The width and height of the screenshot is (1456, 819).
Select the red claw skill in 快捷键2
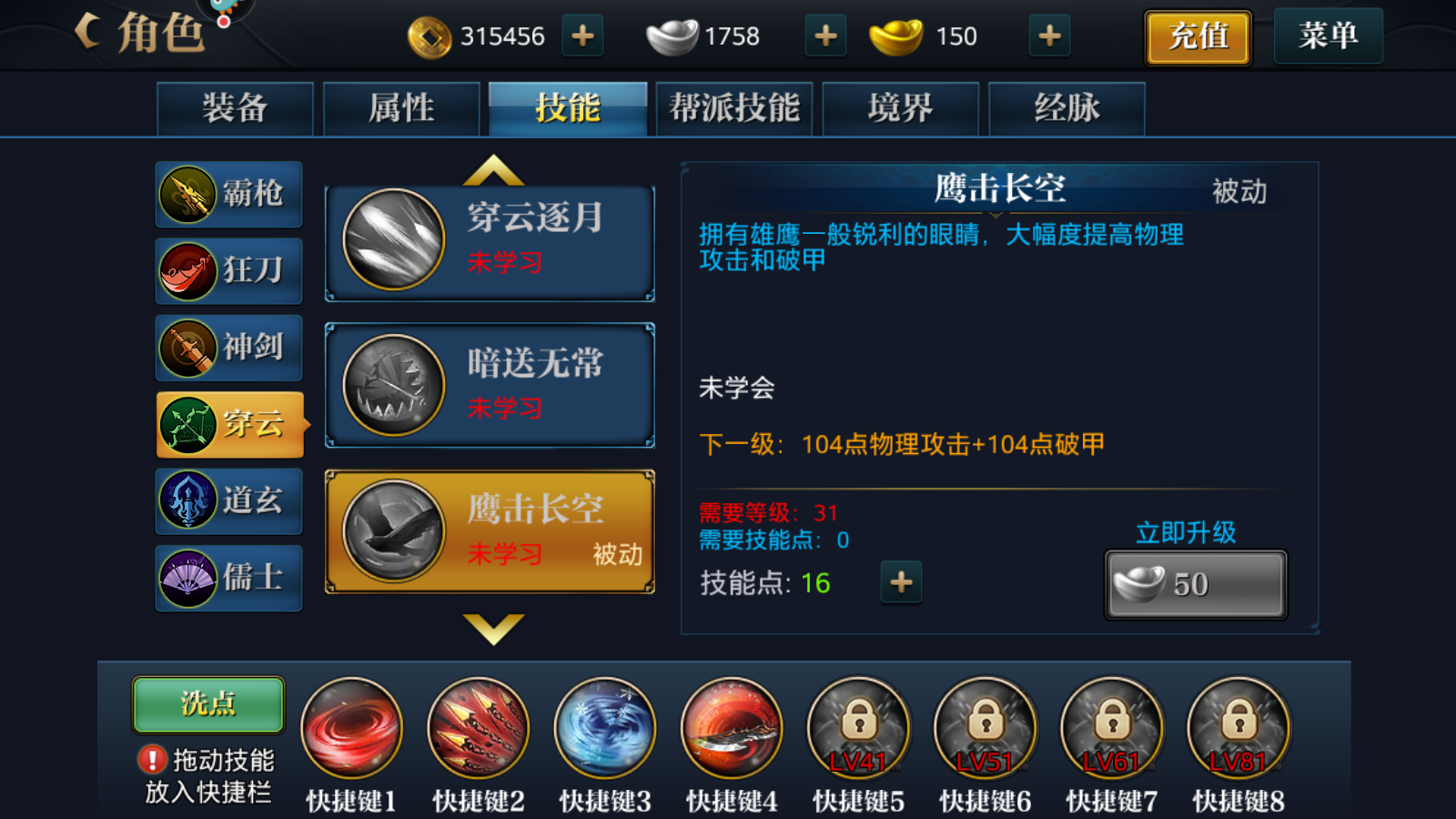tap(479, 729)
